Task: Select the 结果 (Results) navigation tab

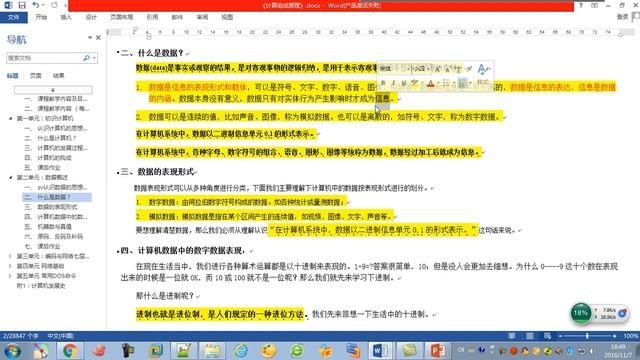Action: [x=58, y=76]
